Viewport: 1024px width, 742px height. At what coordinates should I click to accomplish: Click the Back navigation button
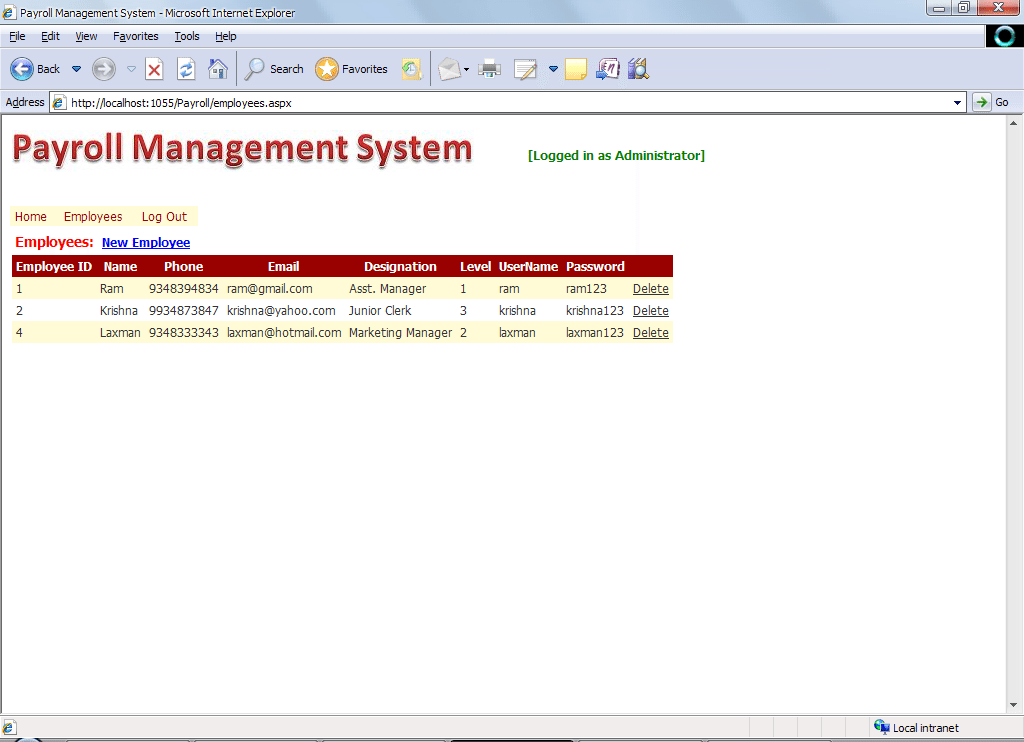(35, 69)
